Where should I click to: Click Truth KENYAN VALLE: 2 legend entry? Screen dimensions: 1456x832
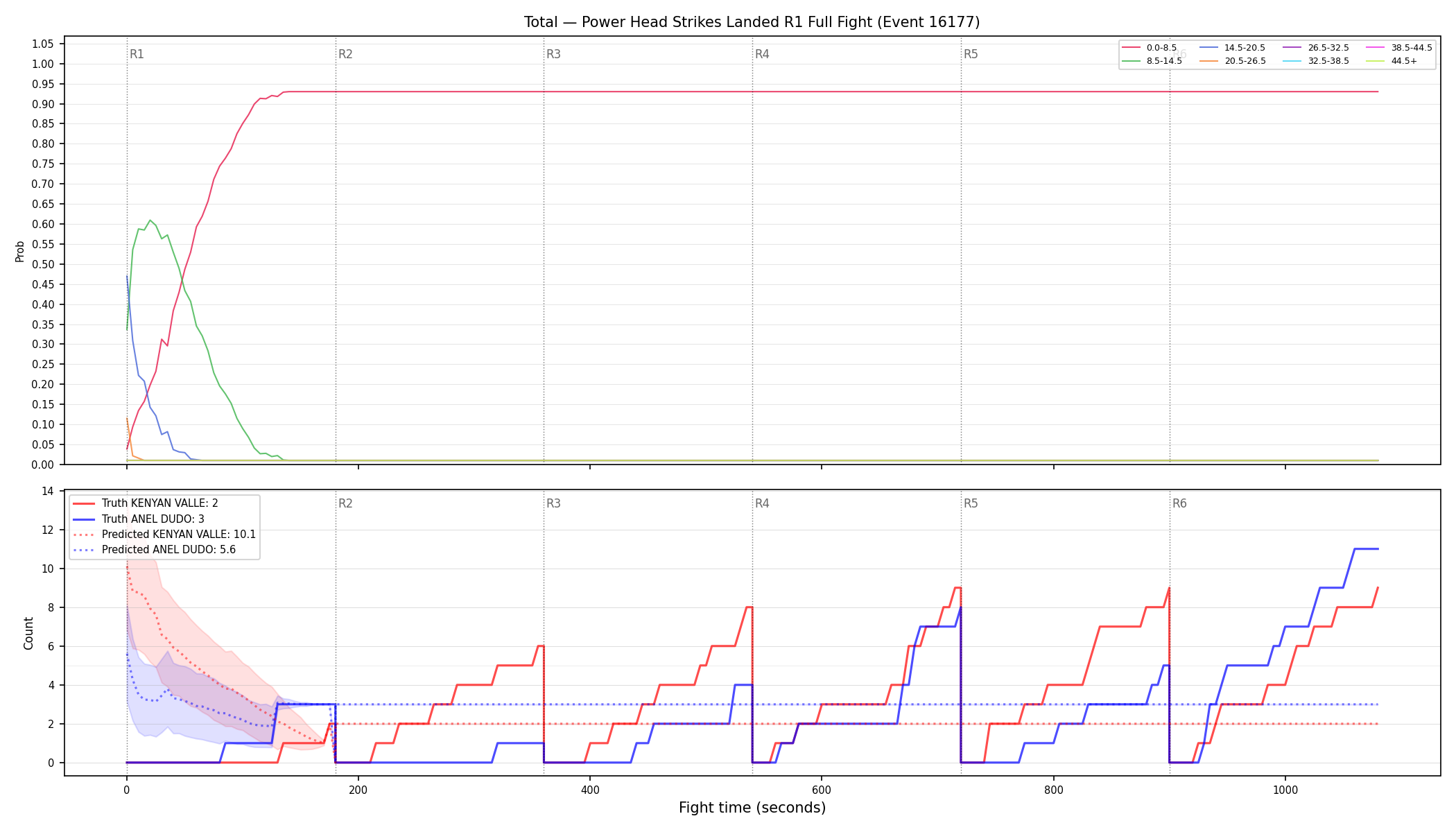pos(146,503)
